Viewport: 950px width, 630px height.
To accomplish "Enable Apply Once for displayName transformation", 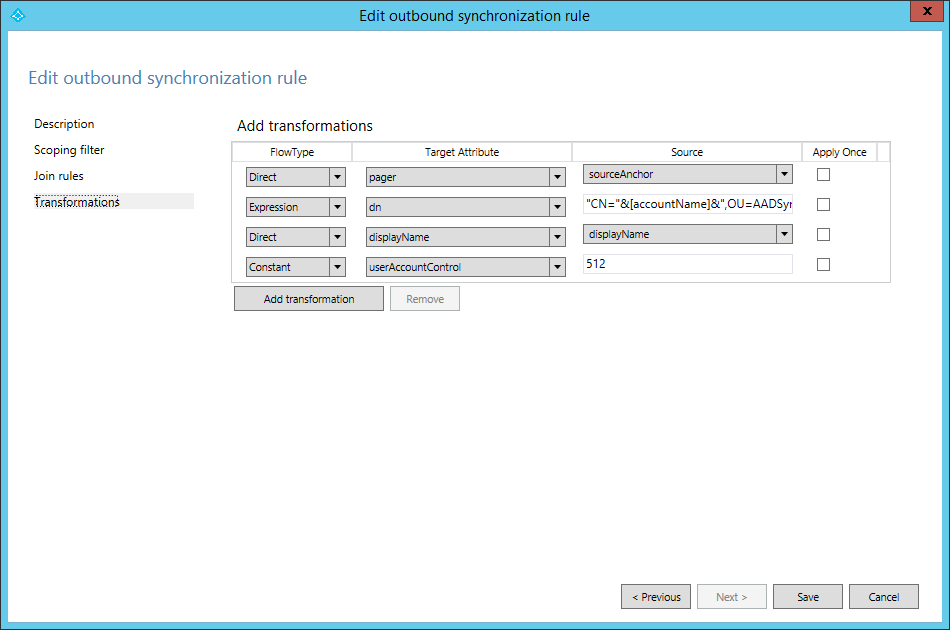I will coord(824,235).
